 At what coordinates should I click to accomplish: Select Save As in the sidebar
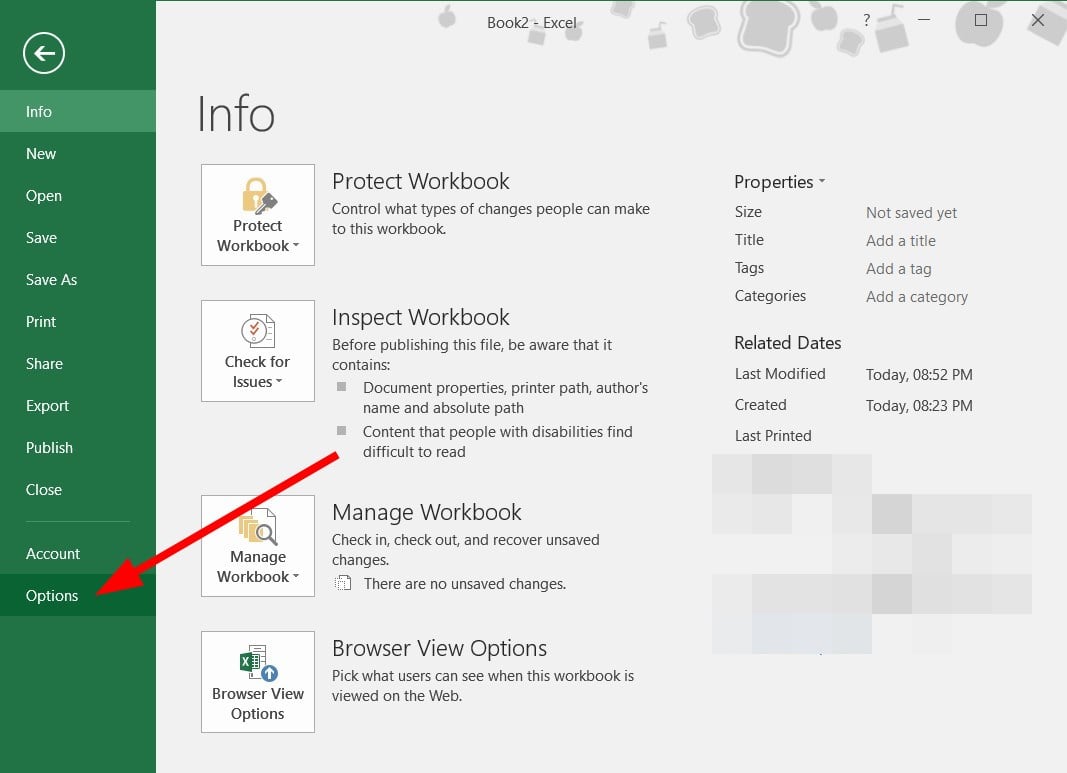(x=78, y=280)
